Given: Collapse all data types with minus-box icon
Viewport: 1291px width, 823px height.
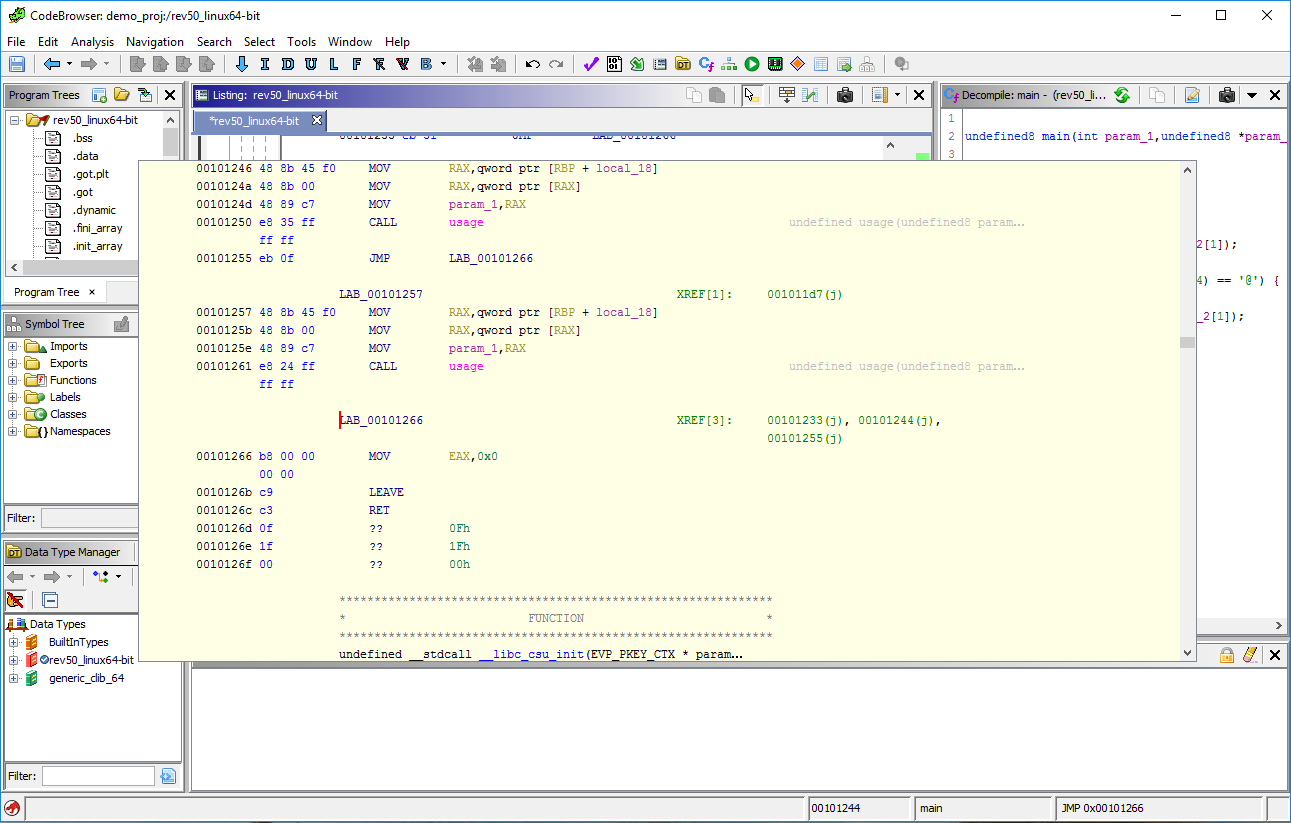Looking at the screenshot, I should (x=50, y=600).
